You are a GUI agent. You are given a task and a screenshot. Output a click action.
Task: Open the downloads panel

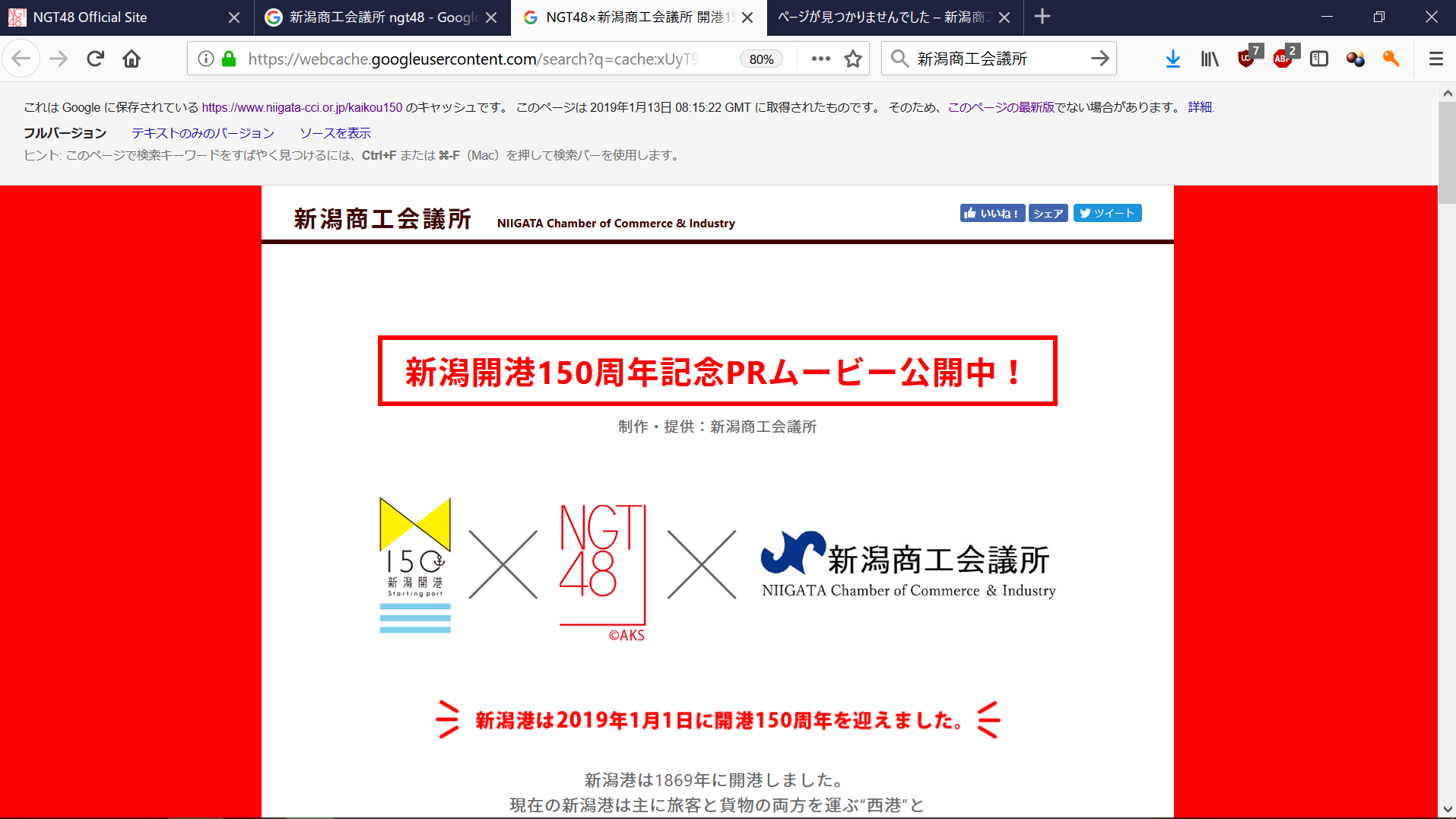[1173, 59]
